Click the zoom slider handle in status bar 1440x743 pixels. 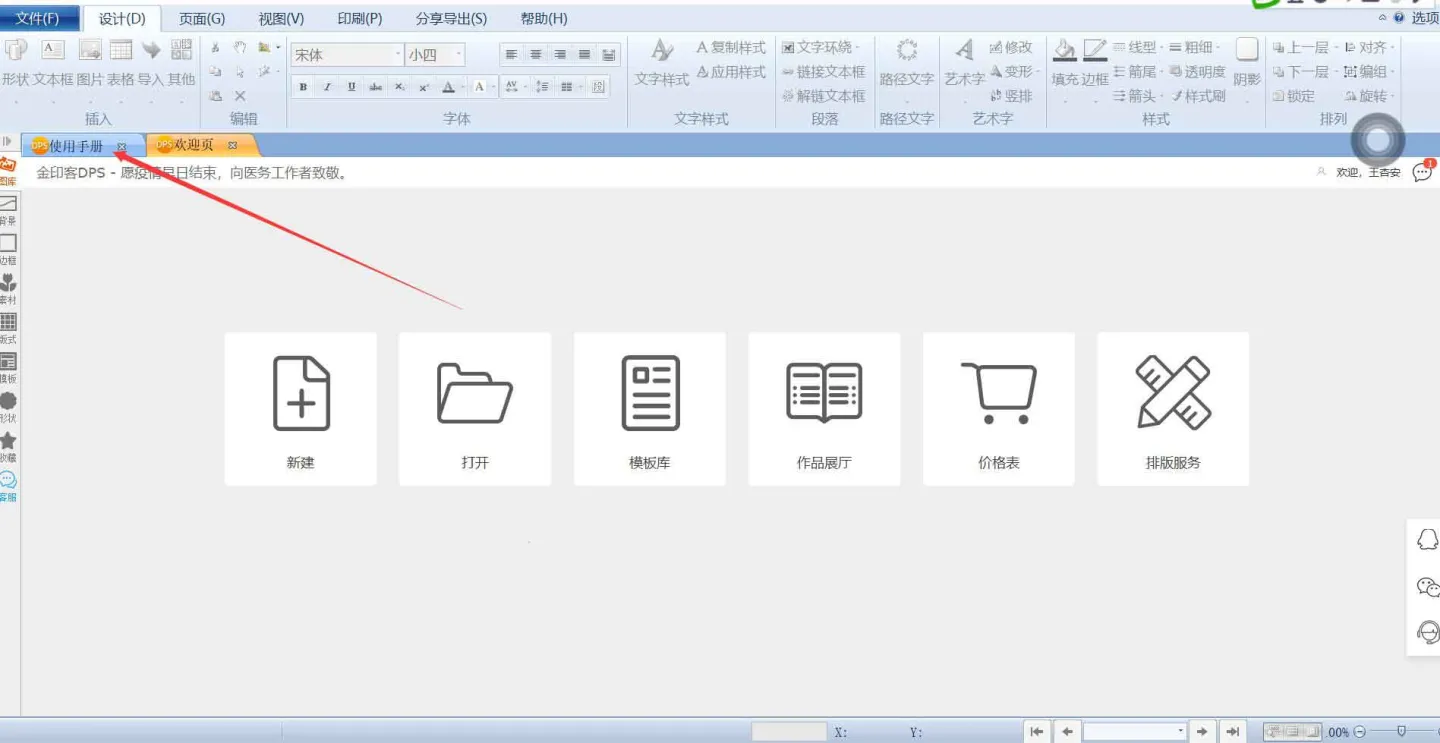(1401, 732)
